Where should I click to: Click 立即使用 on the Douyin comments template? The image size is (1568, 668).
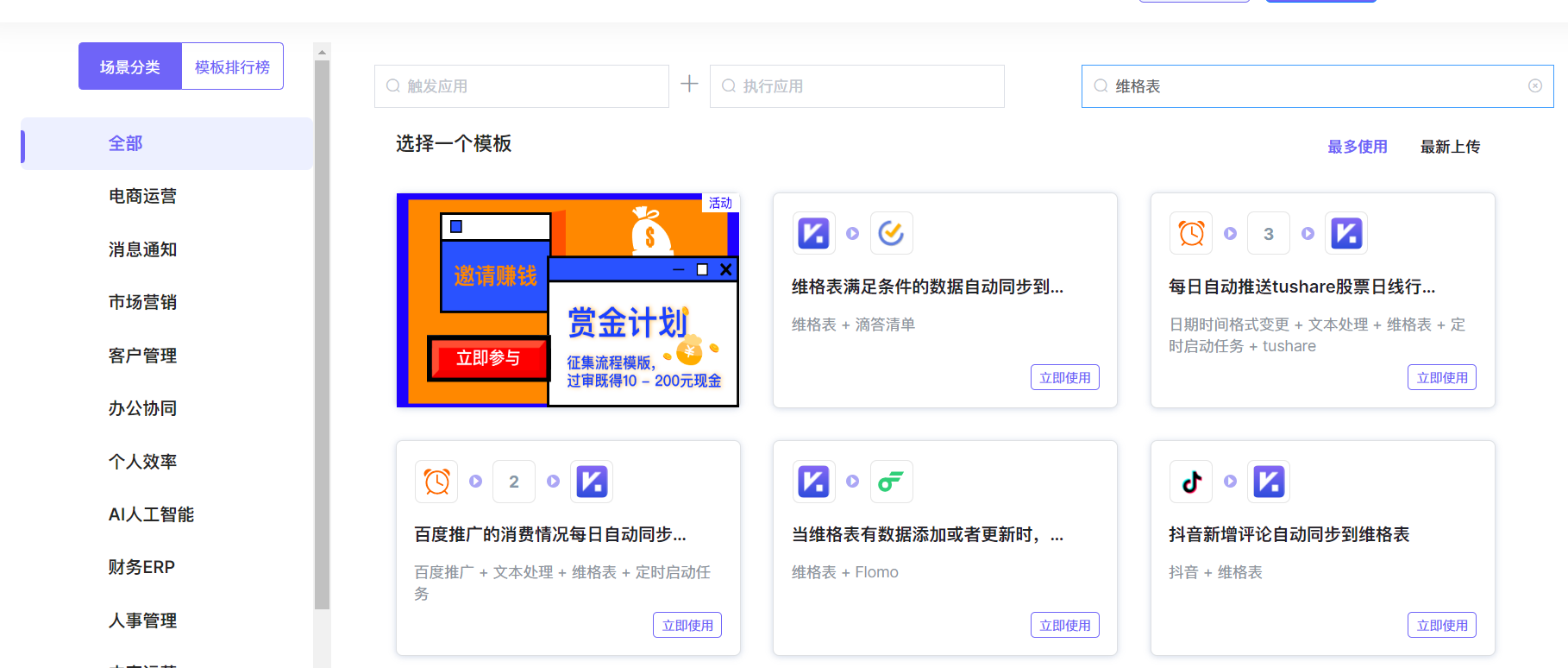point(1441,625)
